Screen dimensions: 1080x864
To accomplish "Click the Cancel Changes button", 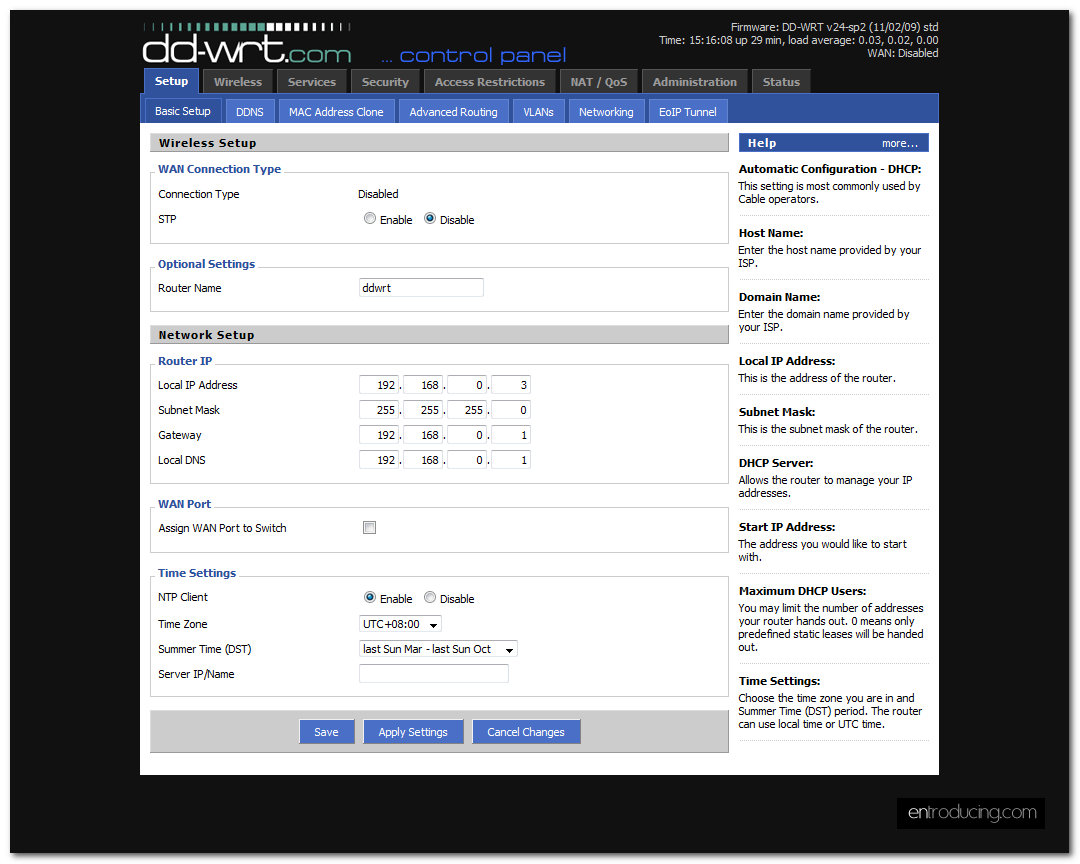I will pos(526,732).
